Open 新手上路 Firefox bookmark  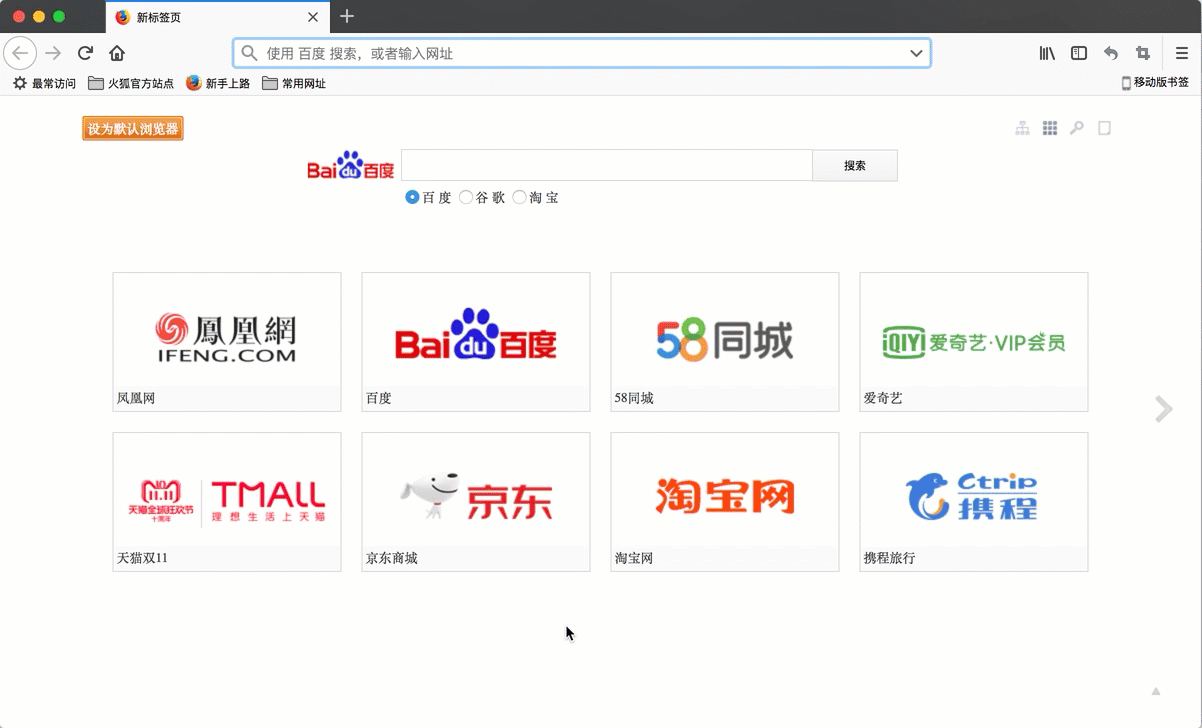[x=218, y=83]
